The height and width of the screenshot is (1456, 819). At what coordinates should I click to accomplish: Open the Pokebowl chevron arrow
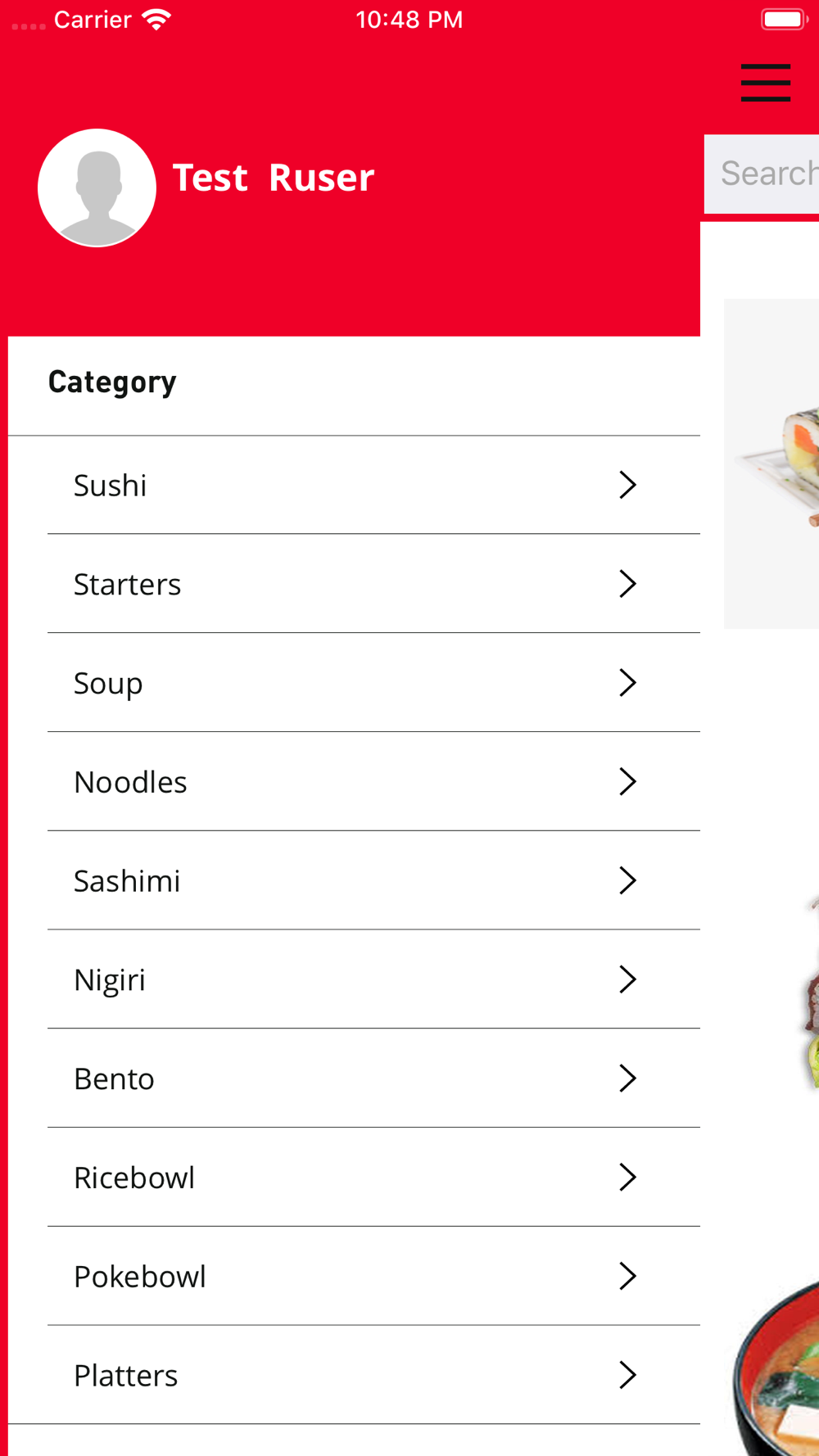coord(627,1276)
